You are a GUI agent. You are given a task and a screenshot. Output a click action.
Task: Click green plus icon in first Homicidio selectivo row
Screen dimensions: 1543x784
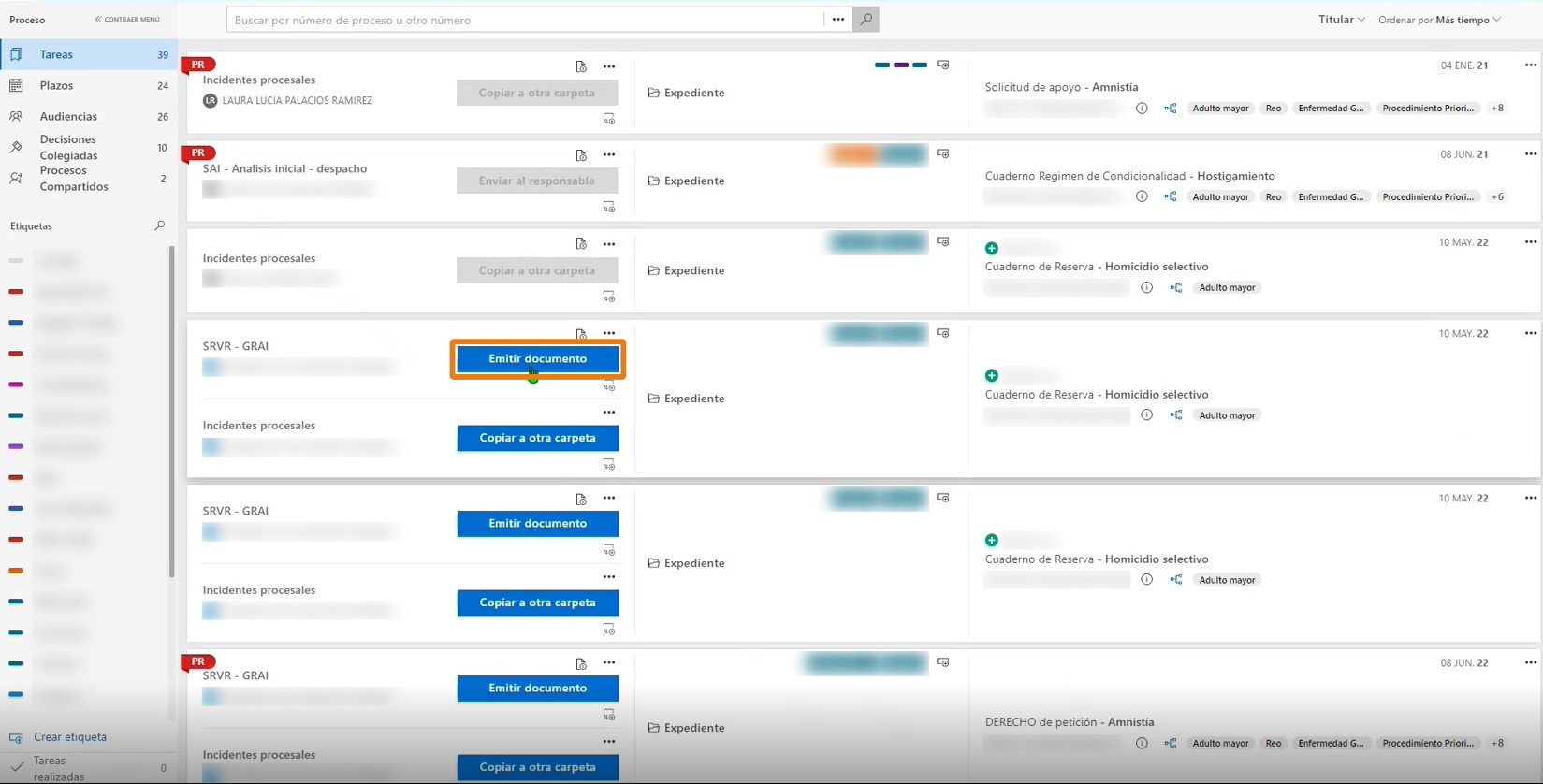[x=992, y=249]
